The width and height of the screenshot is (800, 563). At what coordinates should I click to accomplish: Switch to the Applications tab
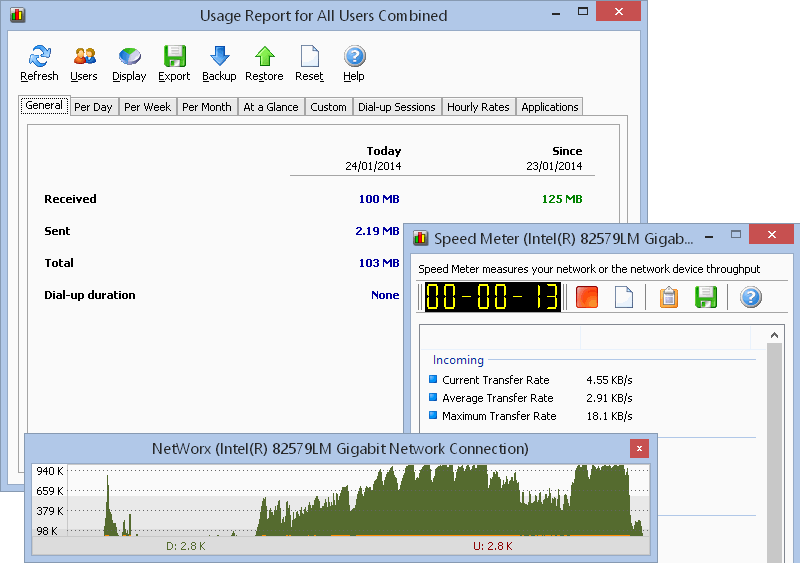[x=550, y=107]
